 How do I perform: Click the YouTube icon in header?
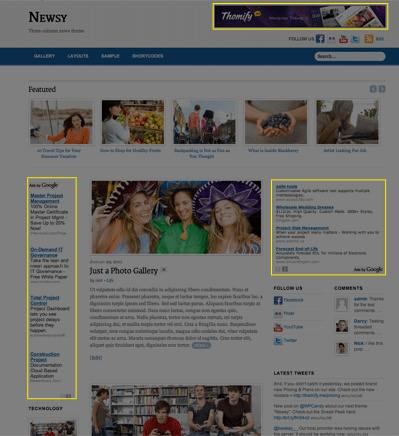tap(343, 39)
